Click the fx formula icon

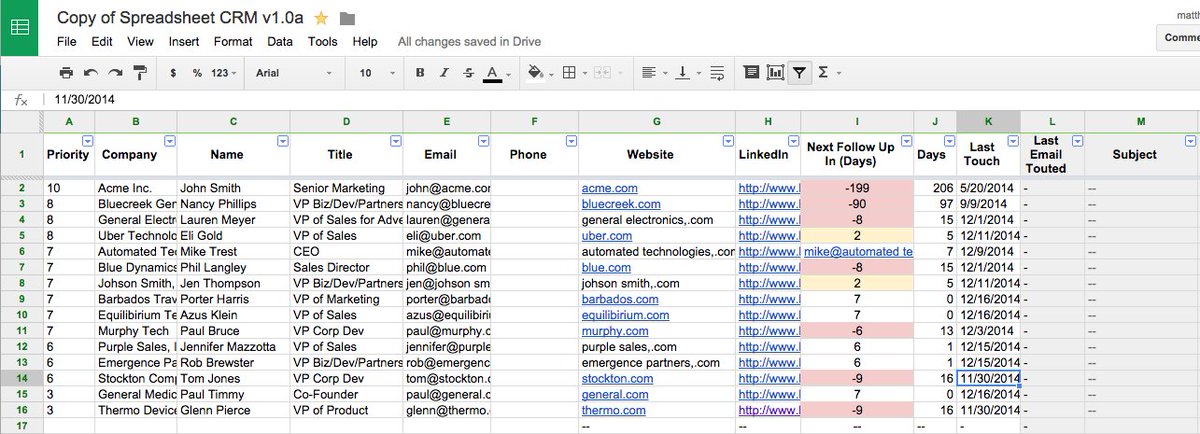coord(21,99)
